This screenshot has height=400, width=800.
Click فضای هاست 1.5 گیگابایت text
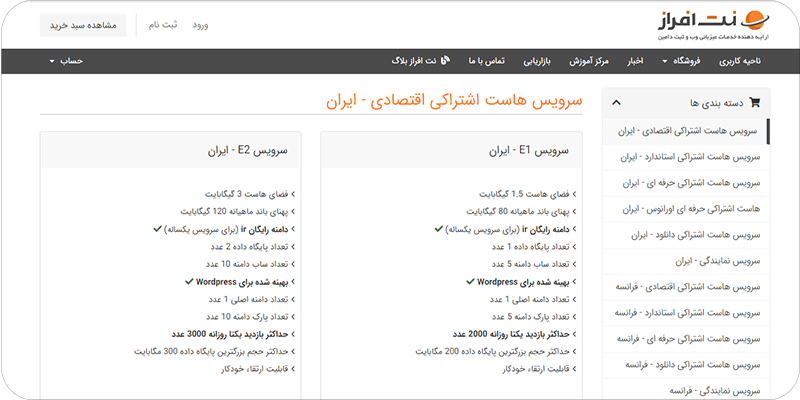coord(524,194)
